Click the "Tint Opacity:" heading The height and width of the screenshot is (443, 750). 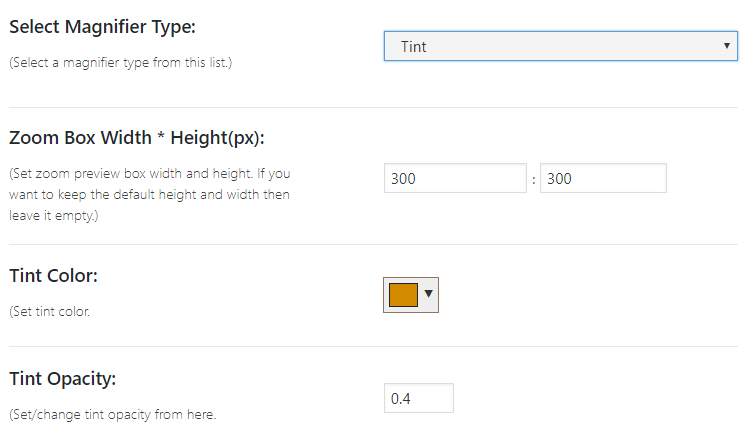click(x=63, y=378)
